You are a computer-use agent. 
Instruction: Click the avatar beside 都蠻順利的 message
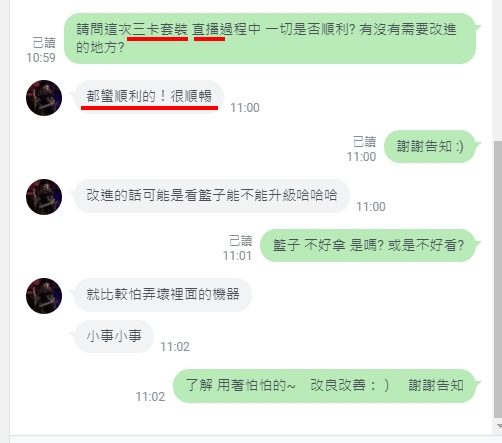[44, 98]
